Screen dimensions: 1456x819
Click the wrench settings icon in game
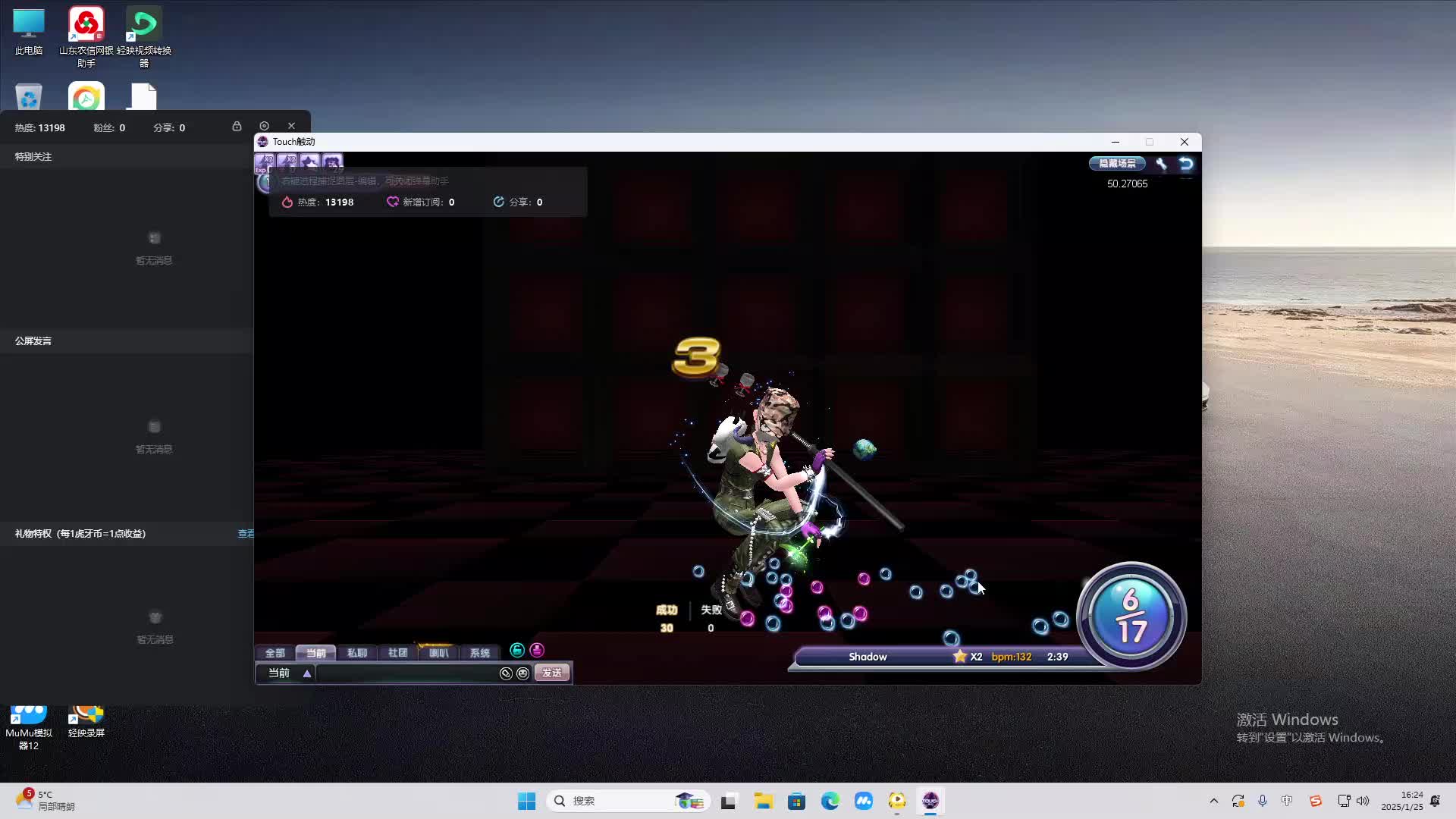[x=1161, y=164]
